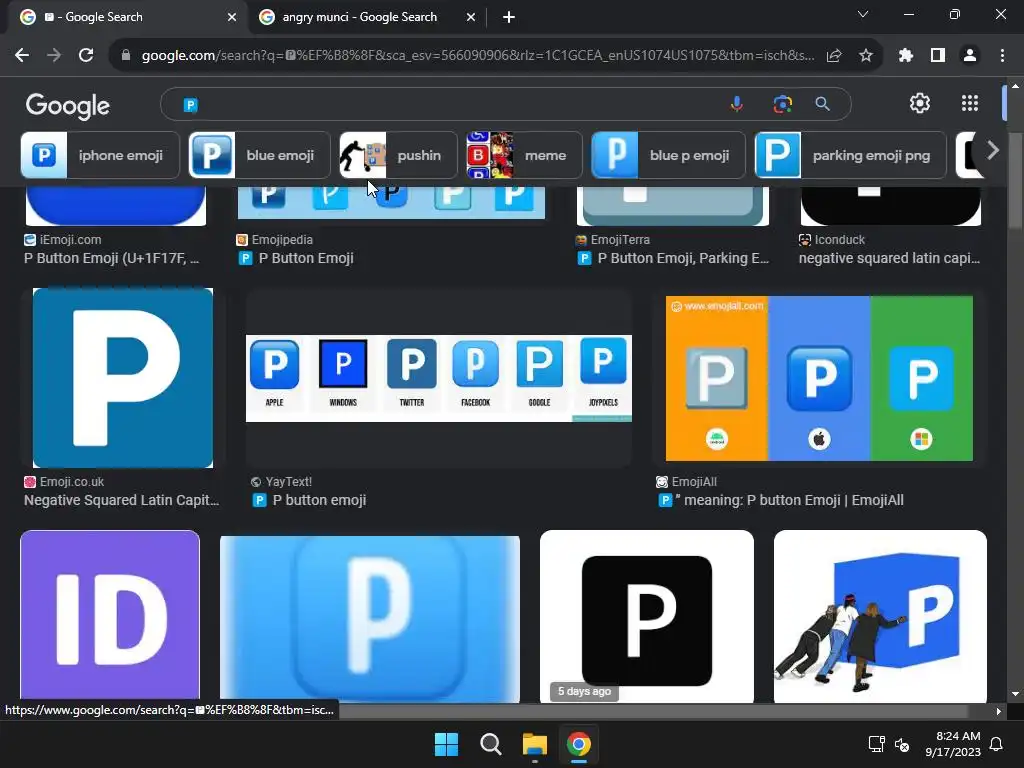Select the 'meme' suggestion chip
This screenshot has width=1024, height=768.
tap(524, 155)
